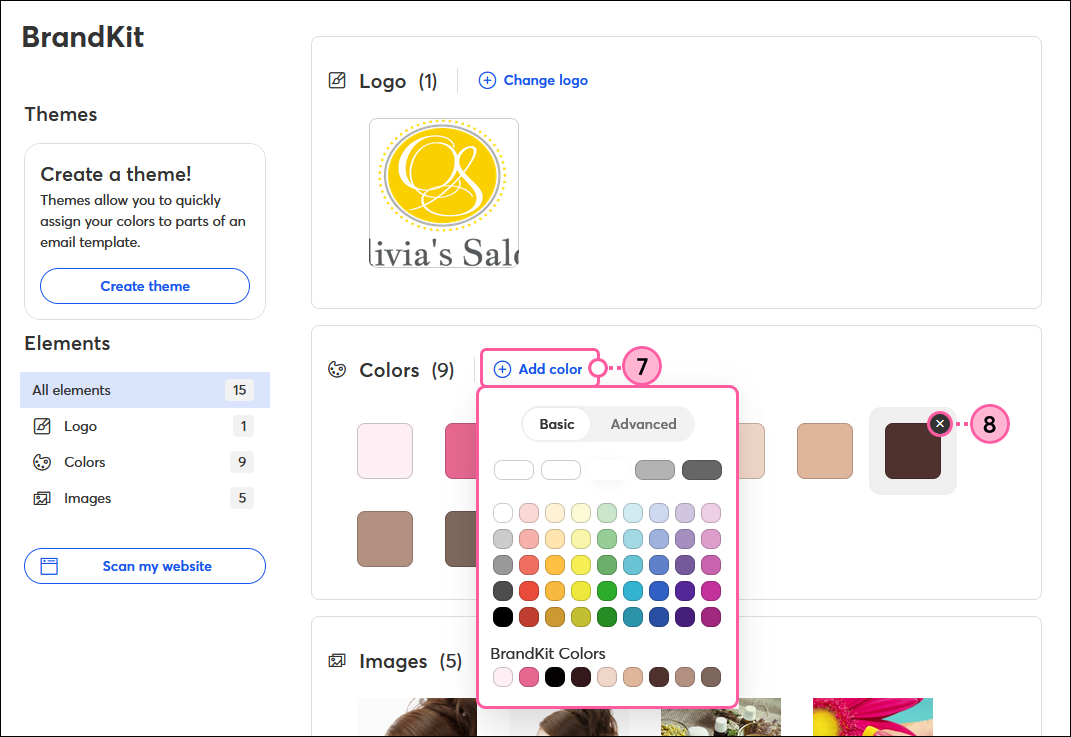The height and width of the screenshot is (737, 1071).
Task: Select Images in Elements list
Action: [145, 498]
